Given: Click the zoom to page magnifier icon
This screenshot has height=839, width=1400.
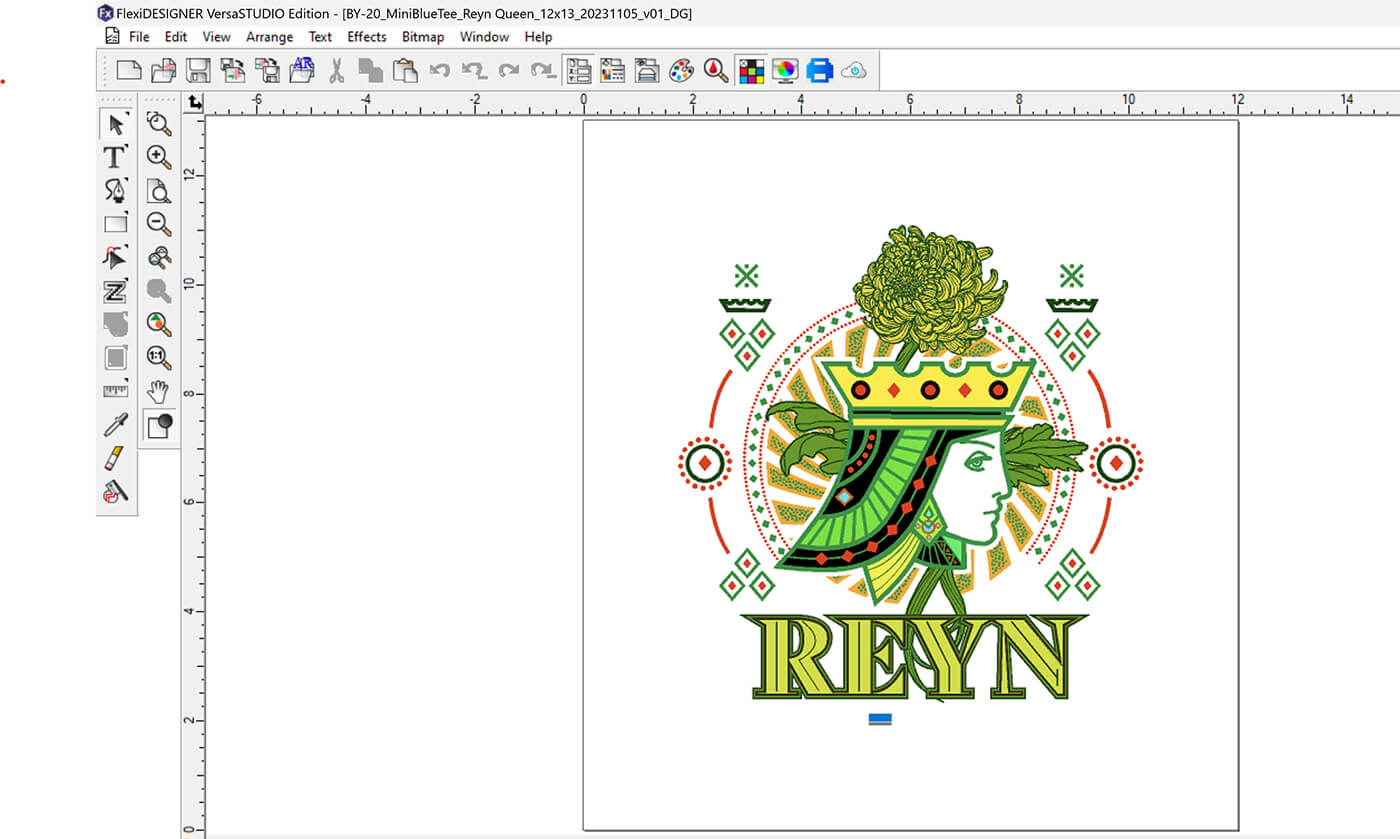Looking at the screenshot, I should click(x=159, y=191).
